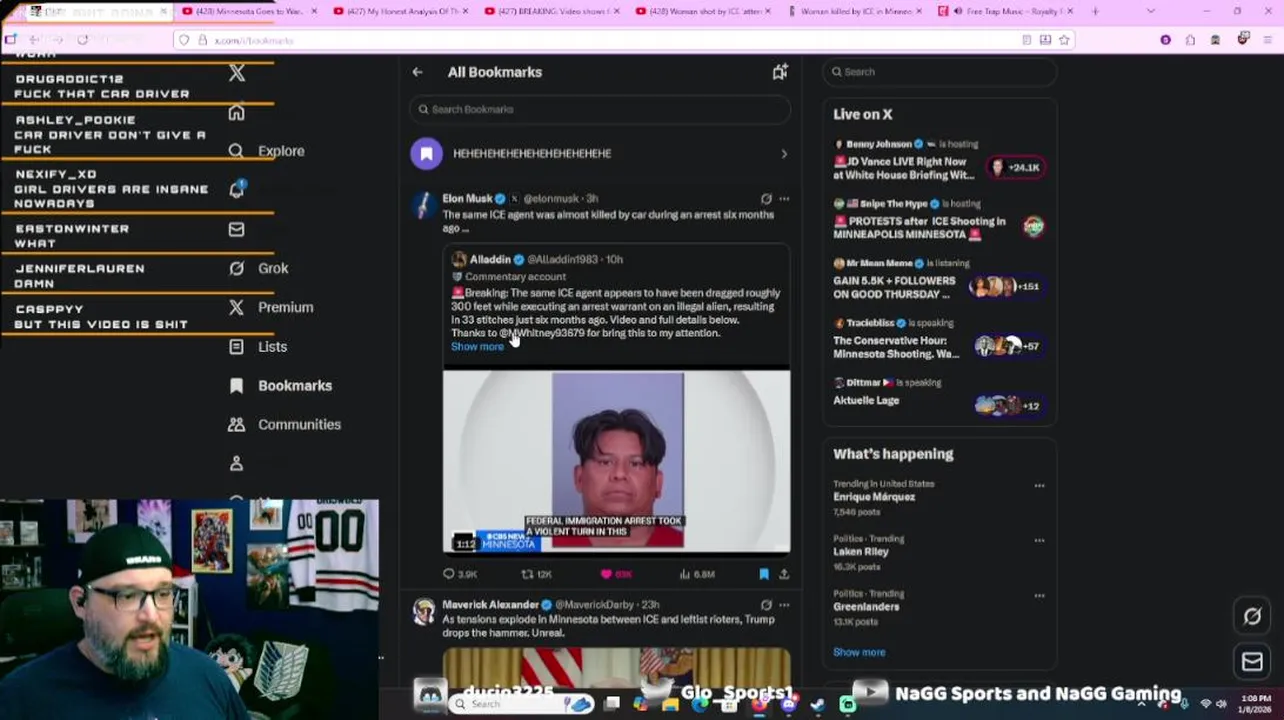The width and height of the screenshot is (1284, 720).
Task: Open Maverick Alexander's profile name link
Action: coord(490,604)
